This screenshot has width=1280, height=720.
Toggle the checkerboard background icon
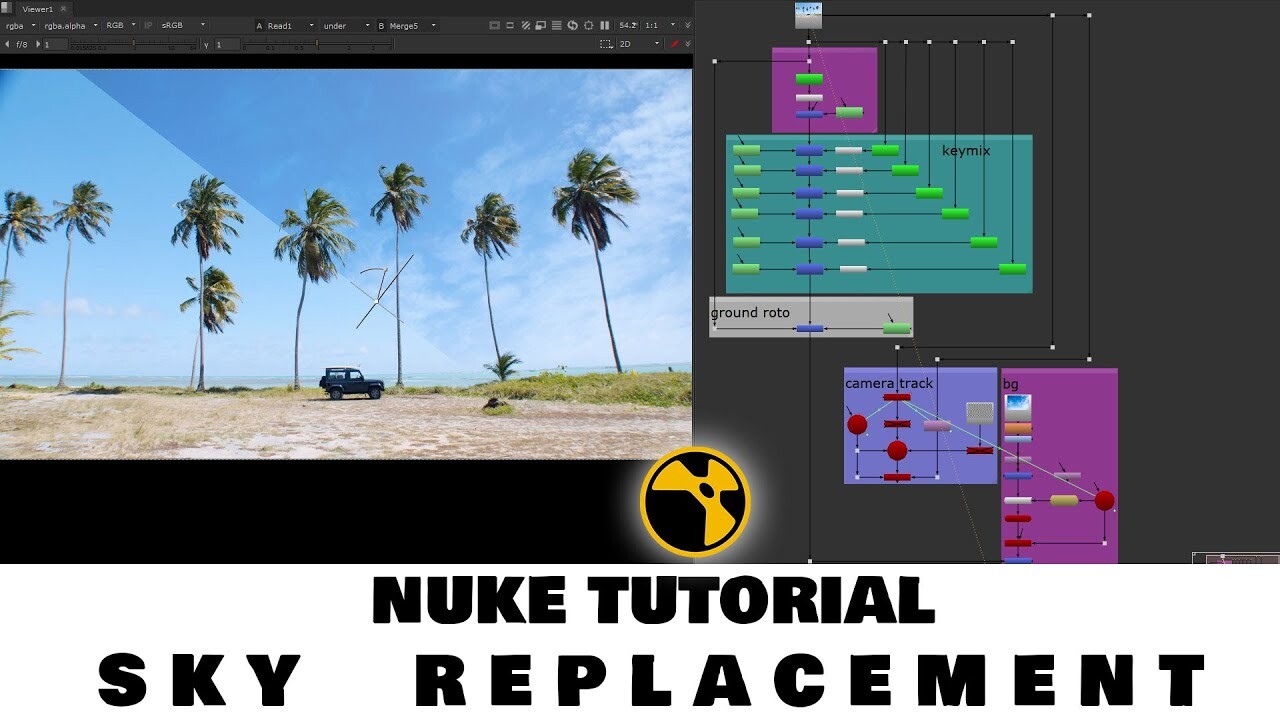pos(540,25)
